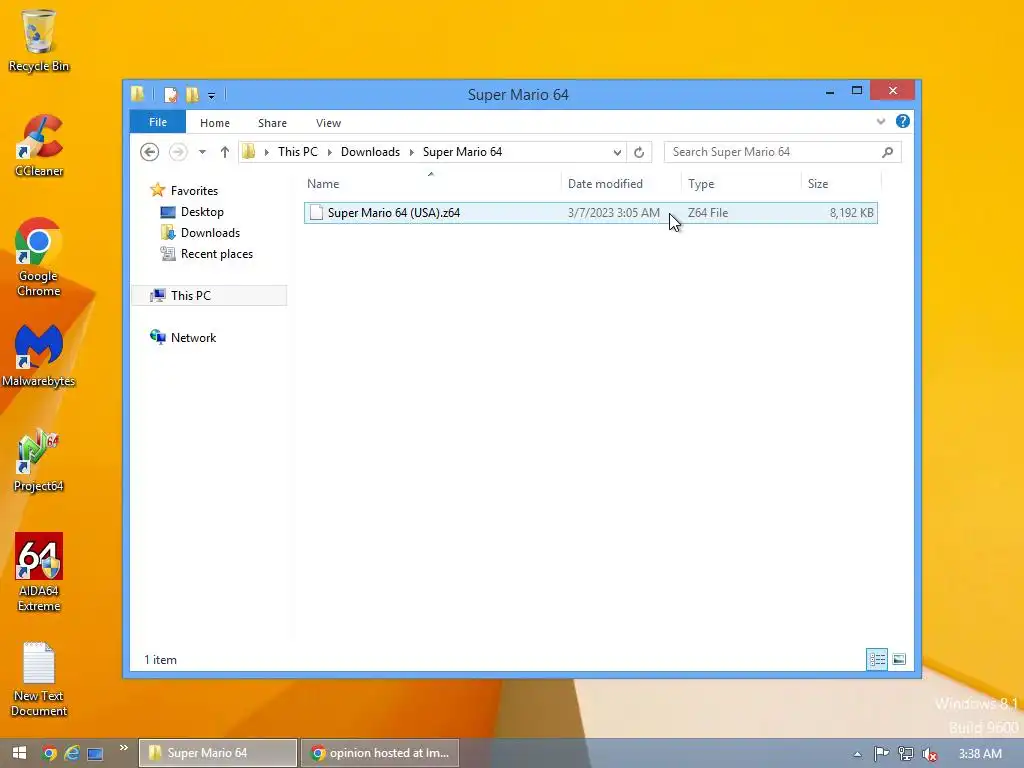
Task: Click the search magnifier icon
Action: pyautogui.click(x=888, y=152)
